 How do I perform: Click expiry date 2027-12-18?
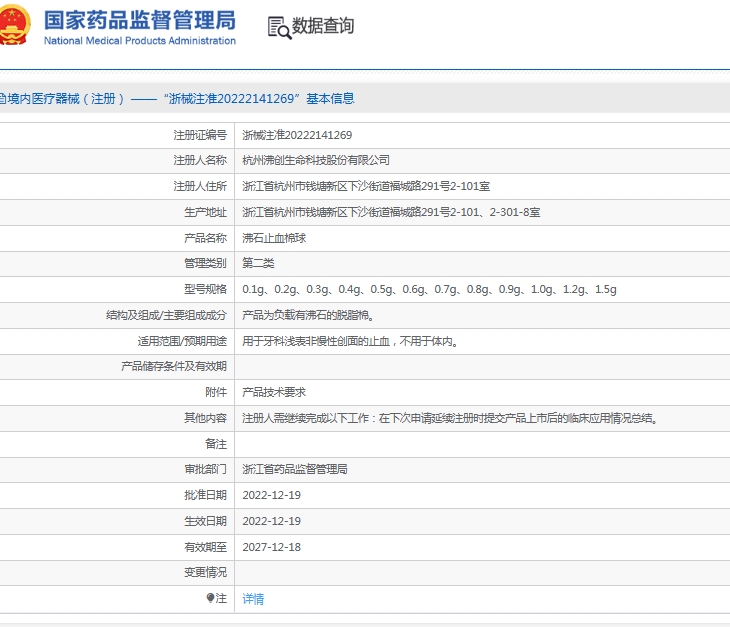pyautogui.click(x=271, y=547)
